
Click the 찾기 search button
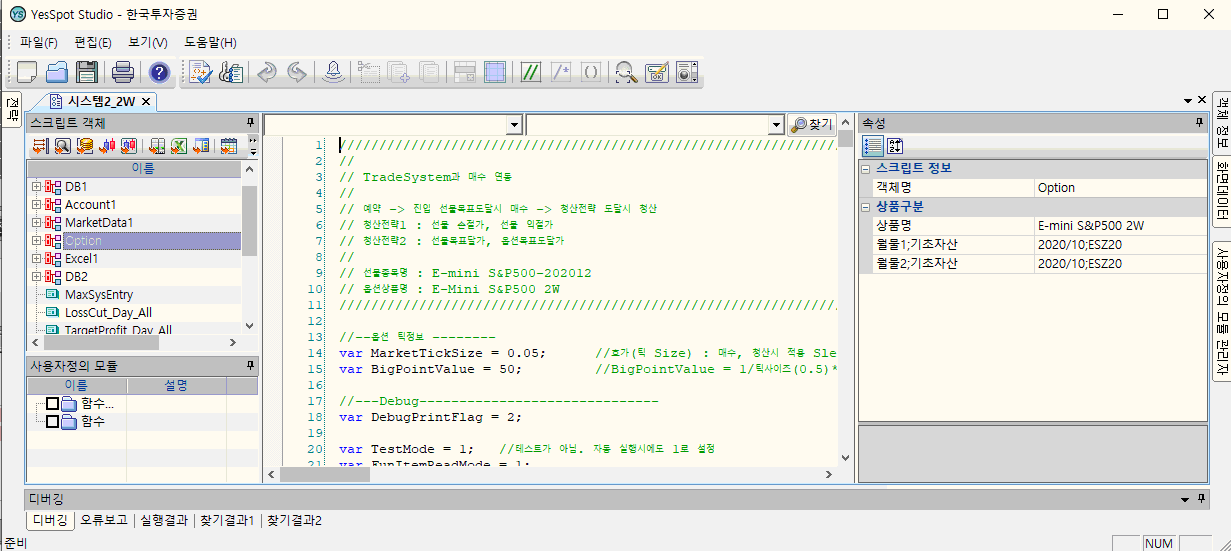[x=811, y=125]
